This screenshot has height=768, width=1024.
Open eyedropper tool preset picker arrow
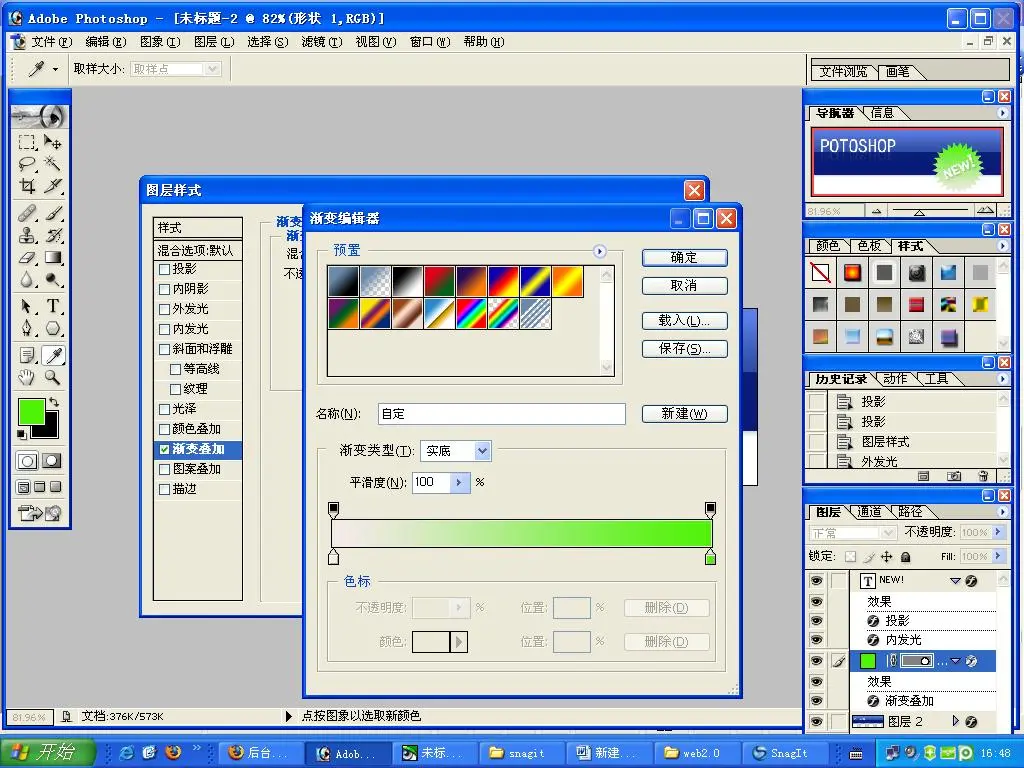(x=56, y=69)
